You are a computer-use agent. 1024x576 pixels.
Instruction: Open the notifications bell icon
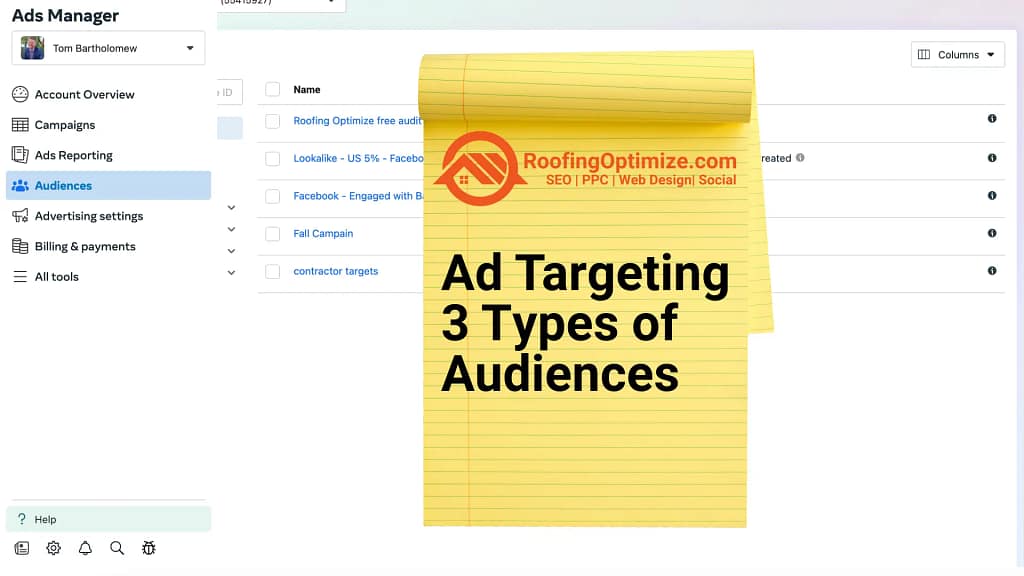tap(85, 548)
